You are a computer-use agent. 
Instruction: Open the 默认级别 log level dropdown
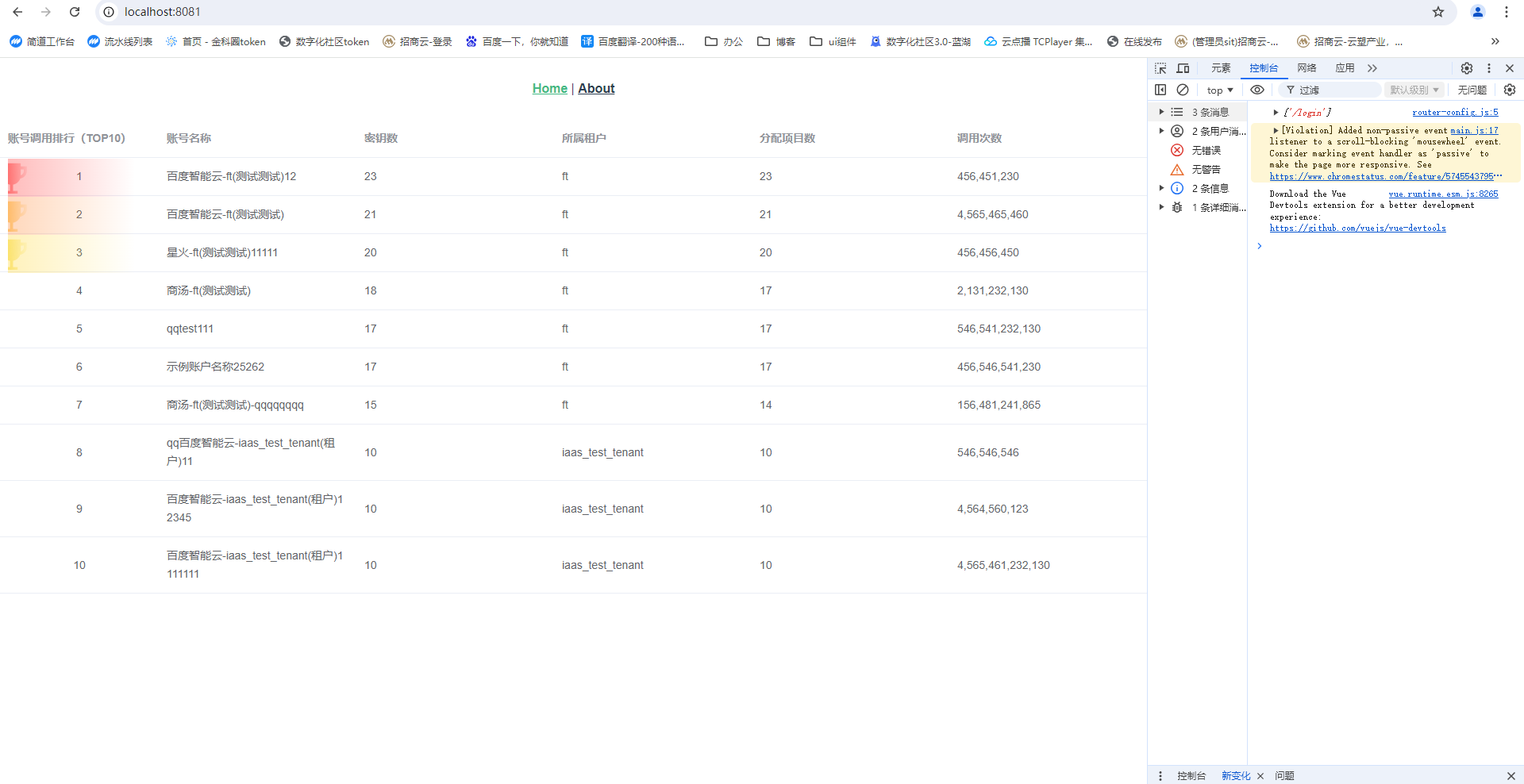pos(1414,90)
